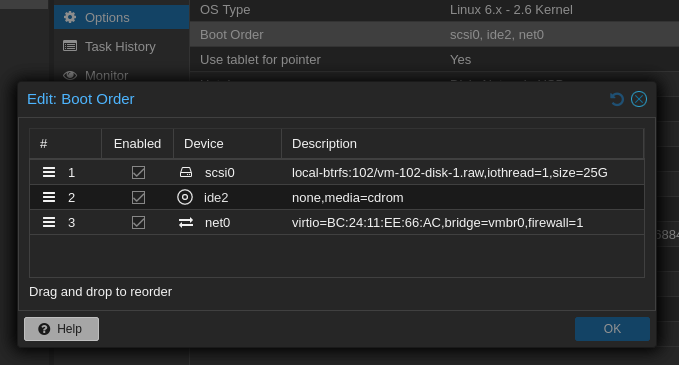Click the Enabled column header
679x365 pixels.
tap(137, 144)
